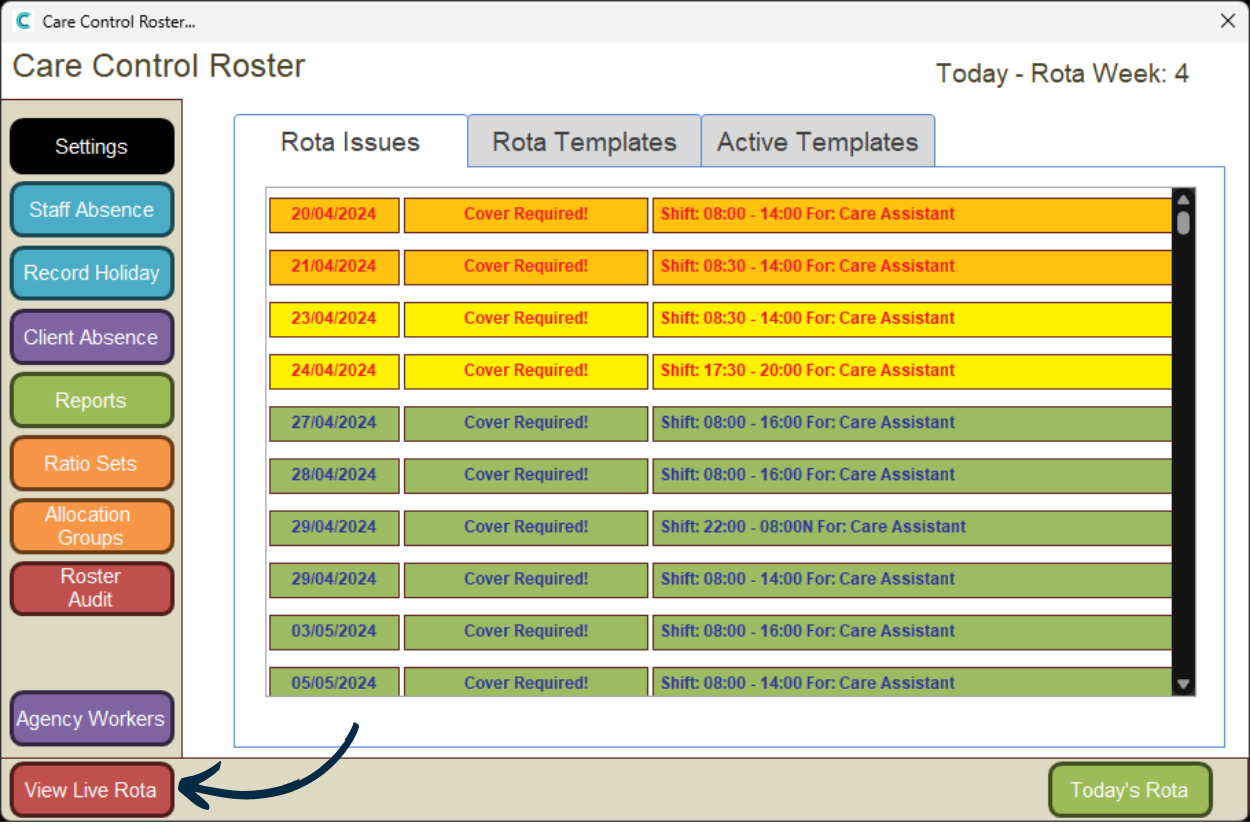Click Cover Required for 23/04/2024
The image size is (1250, 825).
click(526, 319)
